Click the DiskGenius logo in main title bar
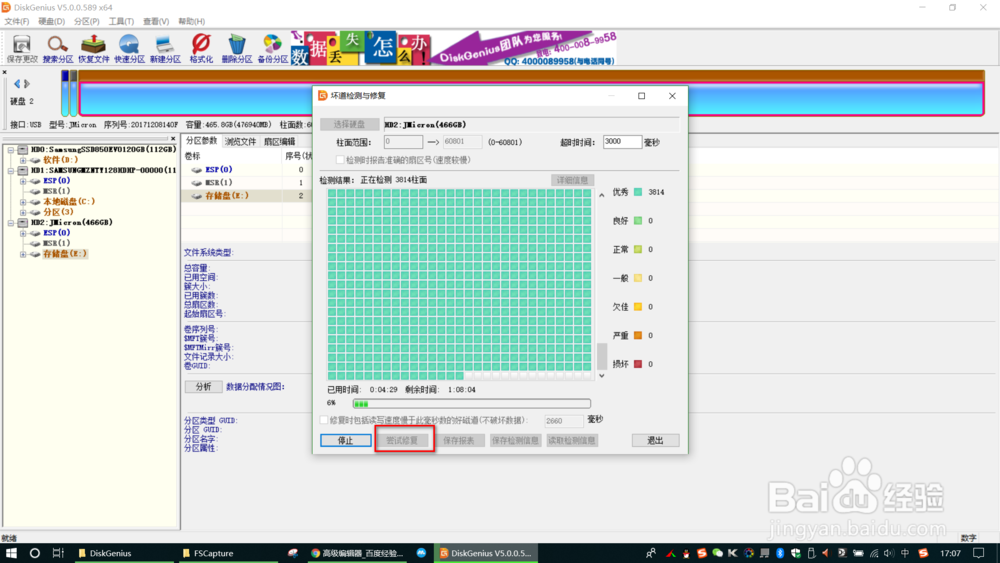This screenshot has width=1000, height=563. click(6, 7)
